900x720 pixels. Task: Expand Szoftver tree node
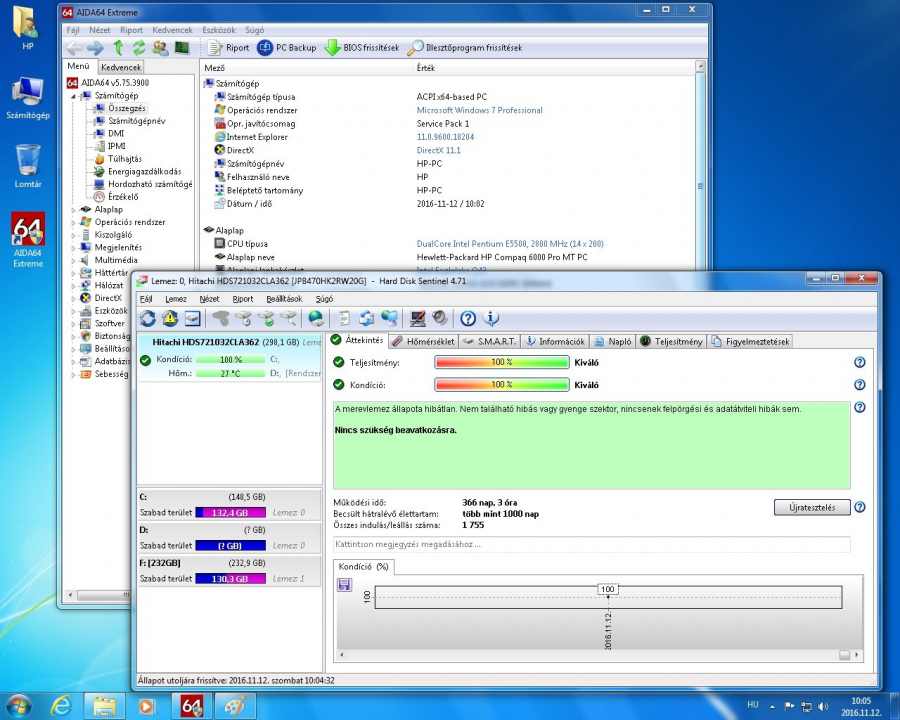[x=73, y=323]
